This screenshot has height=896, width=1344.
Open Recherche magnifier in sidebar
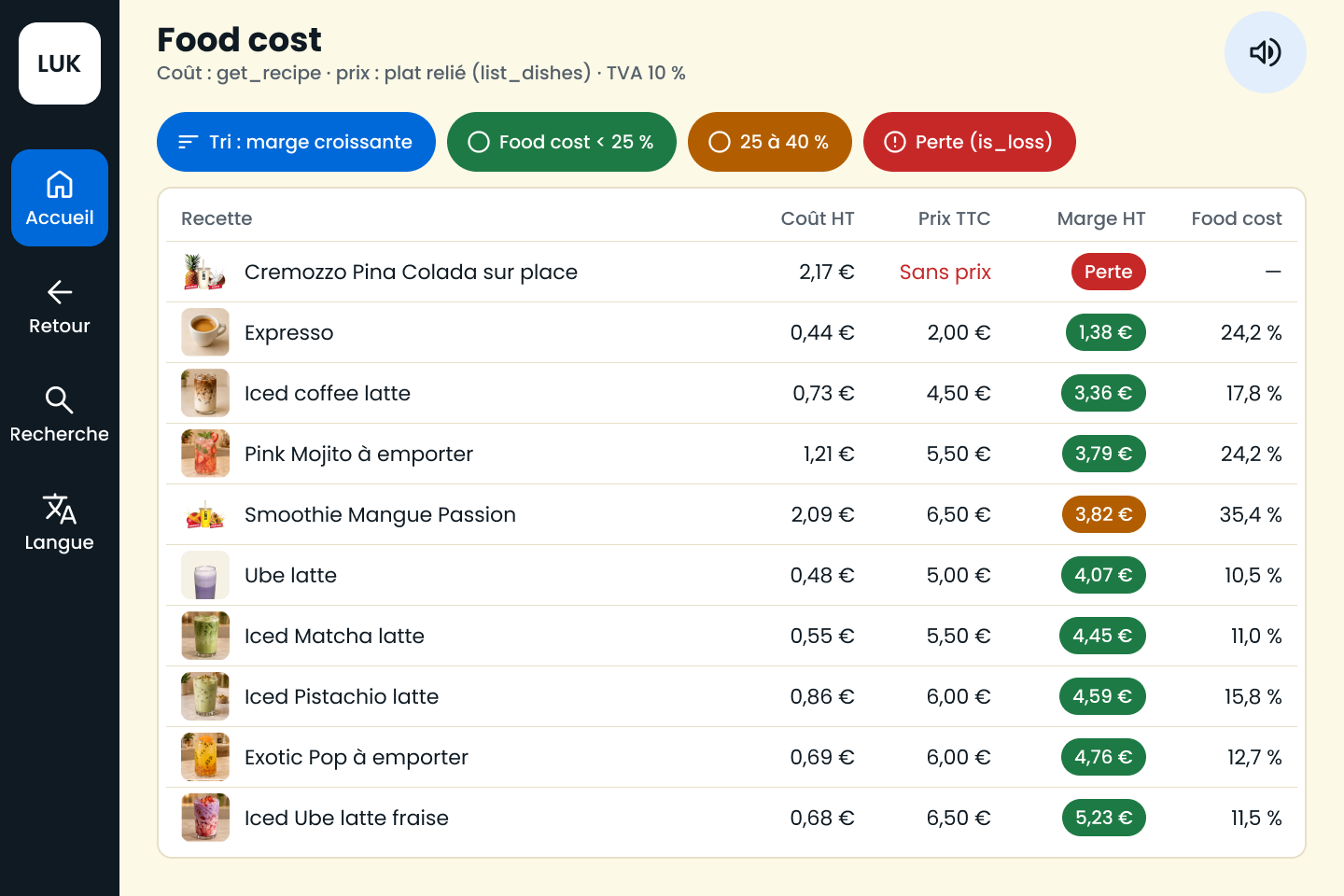coord(60,414)
